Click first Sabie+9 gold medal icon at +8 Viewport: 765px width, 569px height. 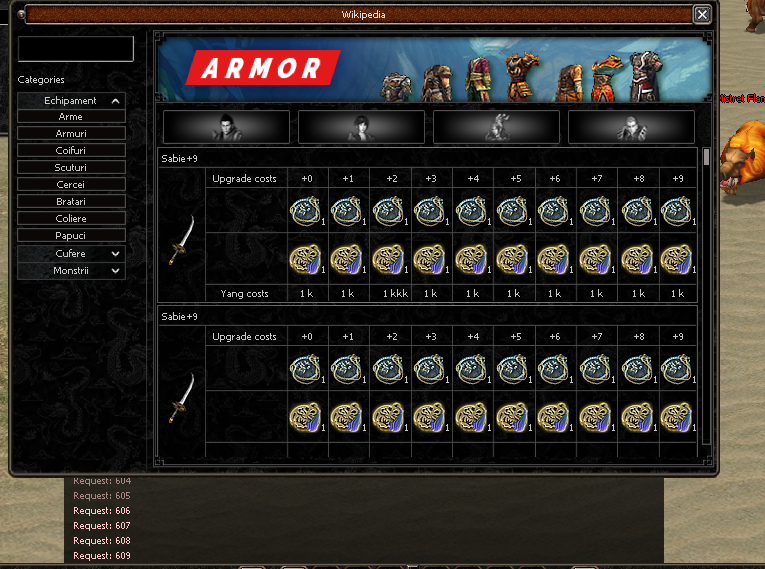[638, 259]
